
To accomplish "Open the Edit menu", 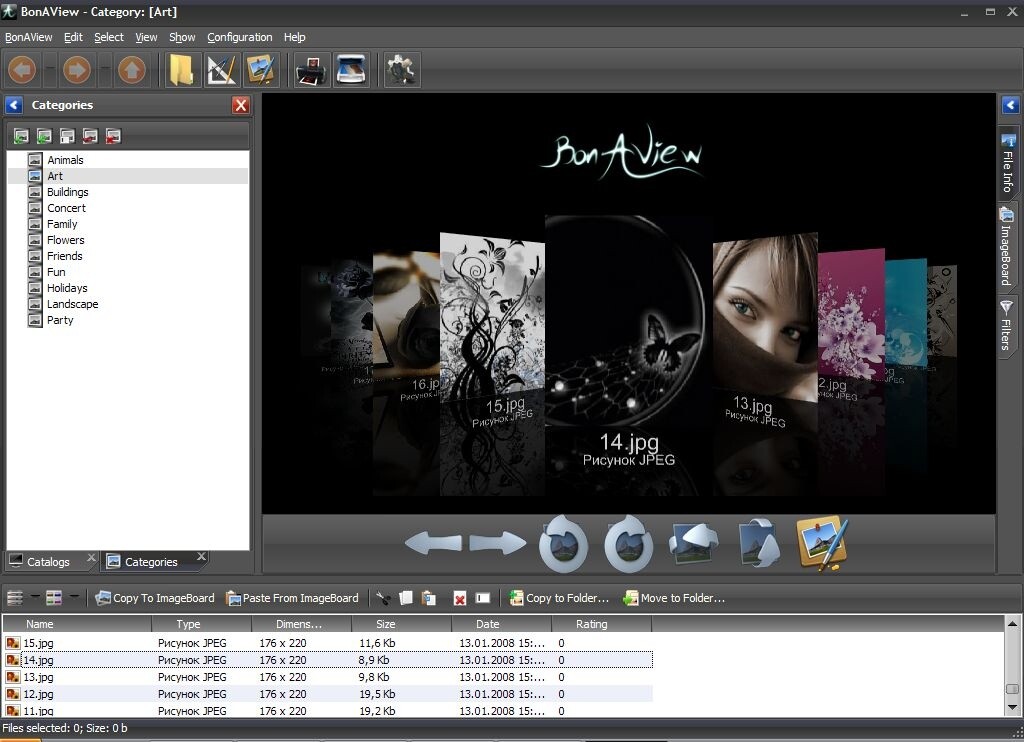I will [x=73, y=37].
